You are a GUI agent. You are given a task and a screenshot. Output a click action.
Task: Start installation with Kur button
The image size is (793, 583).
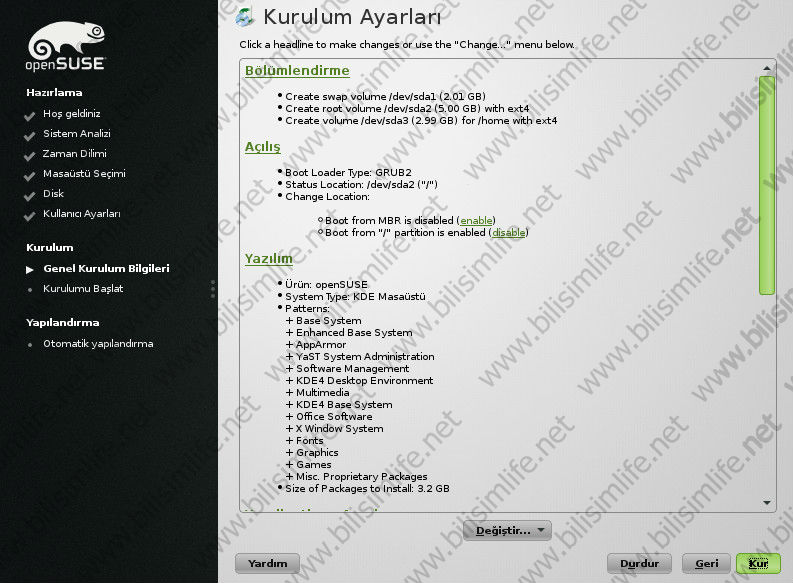point(758,563)
